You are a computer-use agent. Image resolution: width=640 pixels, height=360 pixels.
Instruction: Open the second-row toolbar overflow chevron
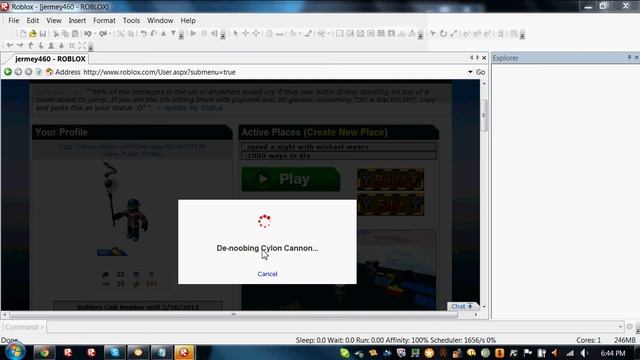(x=91, y=48)
